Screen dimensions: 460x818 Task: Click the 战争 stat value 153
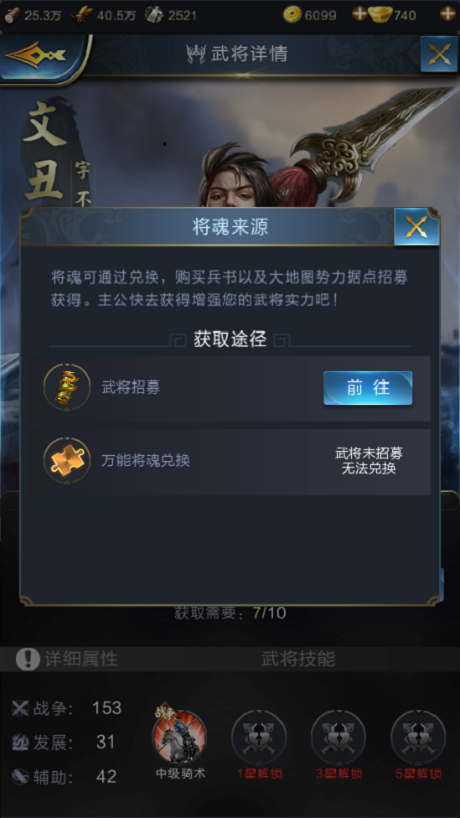(x=107, y=708)
